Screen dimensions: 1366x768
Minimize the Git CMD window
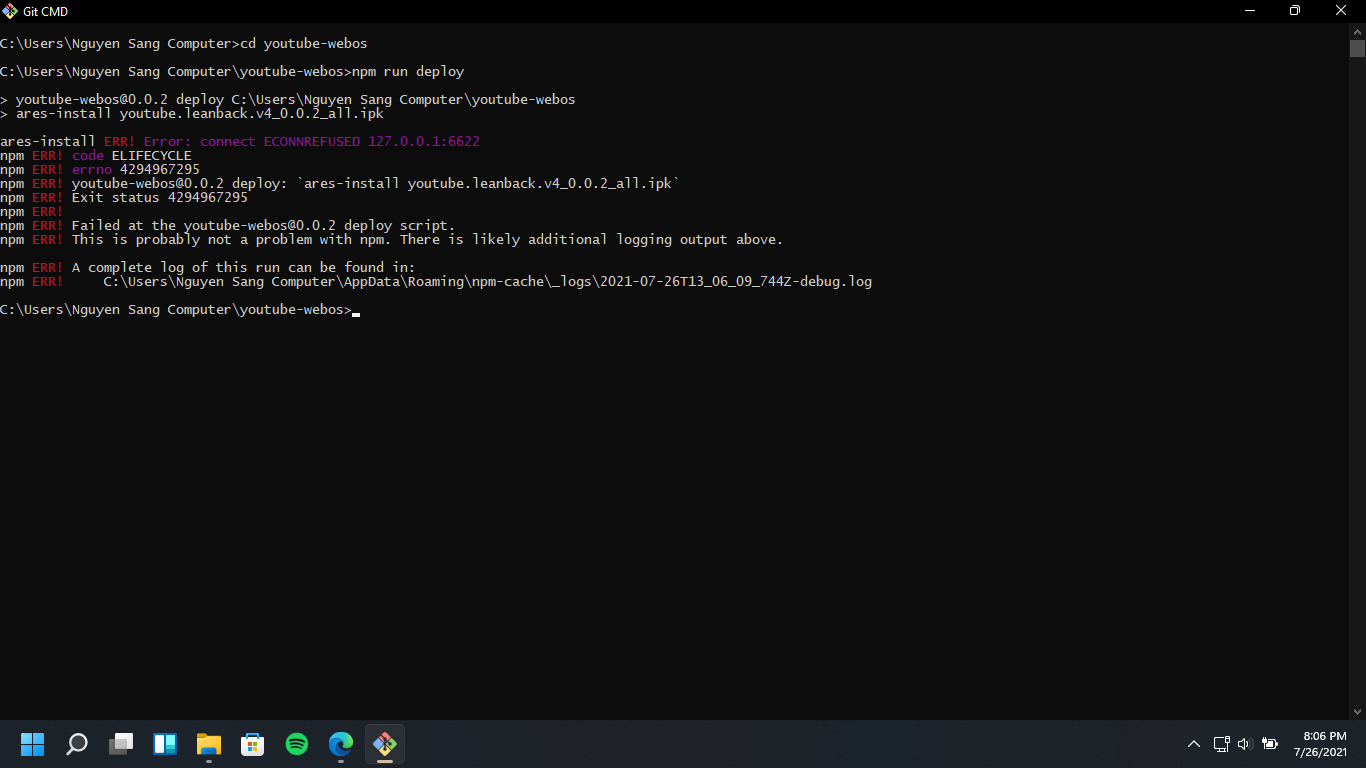(1249, 11)
